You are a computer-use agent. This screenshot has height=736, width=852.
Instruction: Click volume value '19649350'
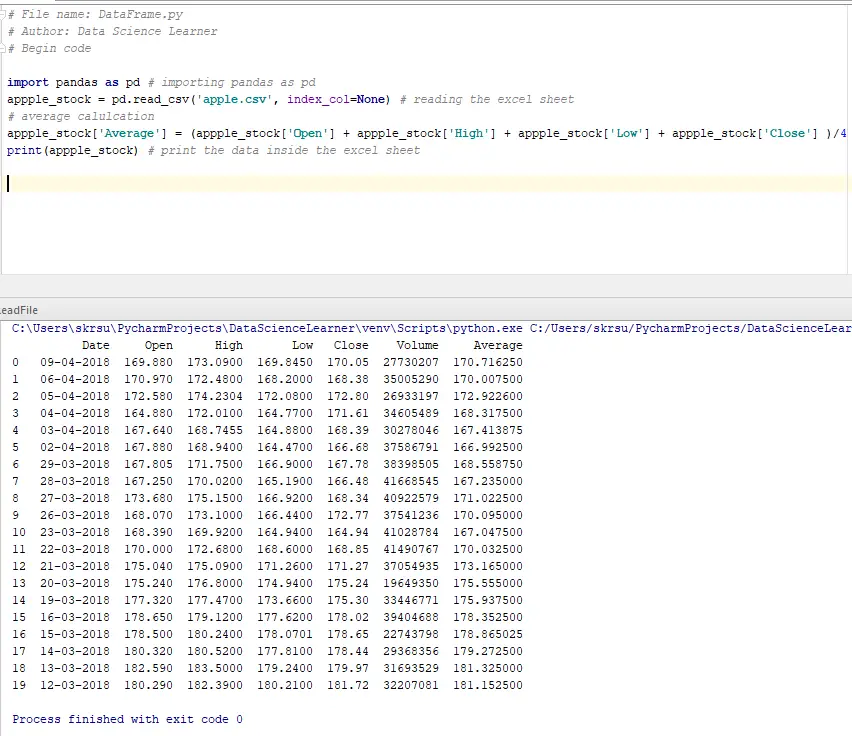411,583
